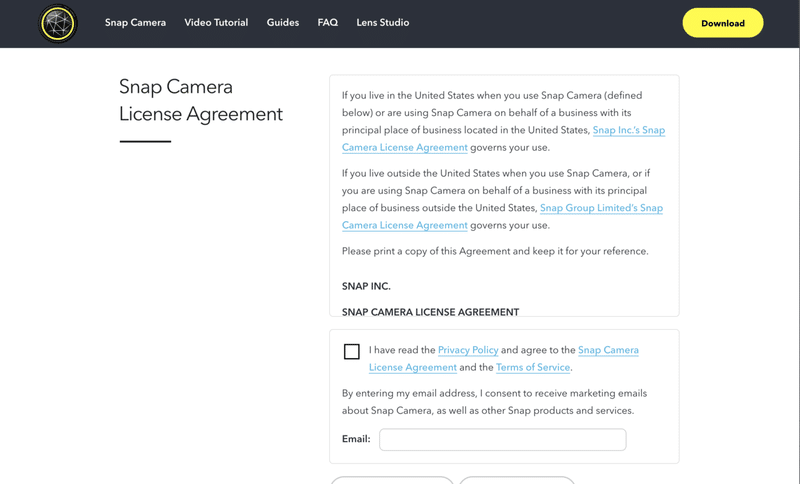Open Snap Group Limited's Snap Camera License Agreement link
The height and width of the screenshot is (484, 800).
point(601,208)
